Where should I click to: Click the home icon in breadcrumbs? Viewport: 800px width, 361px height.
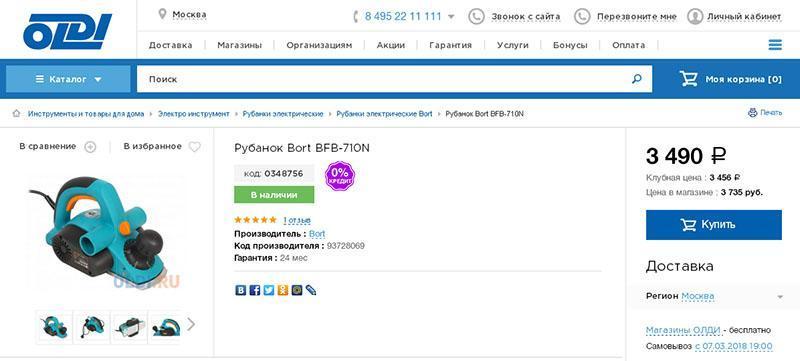tap(16, 113)
